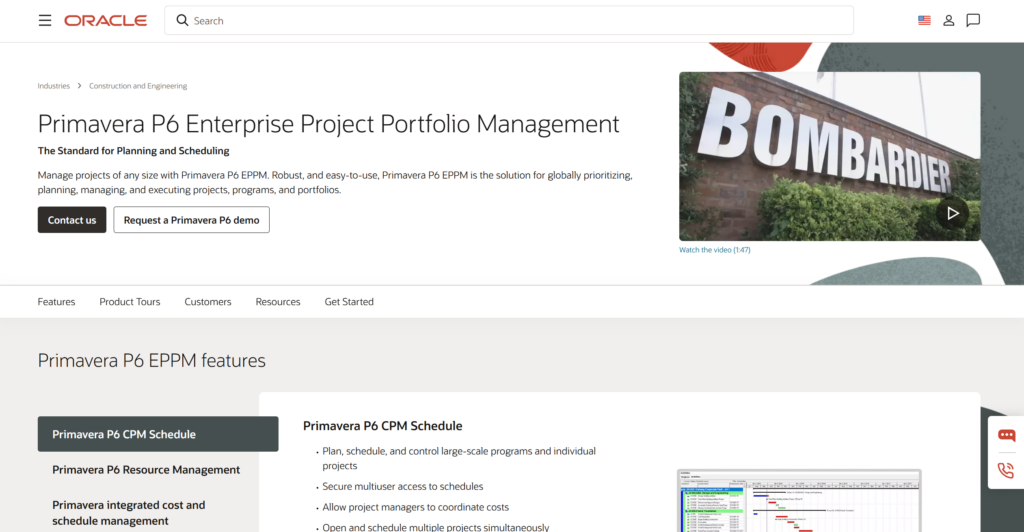This screenshot has height=532, width=1024.
Task: Open the red live chat widget
Action: pos(1006,435)
